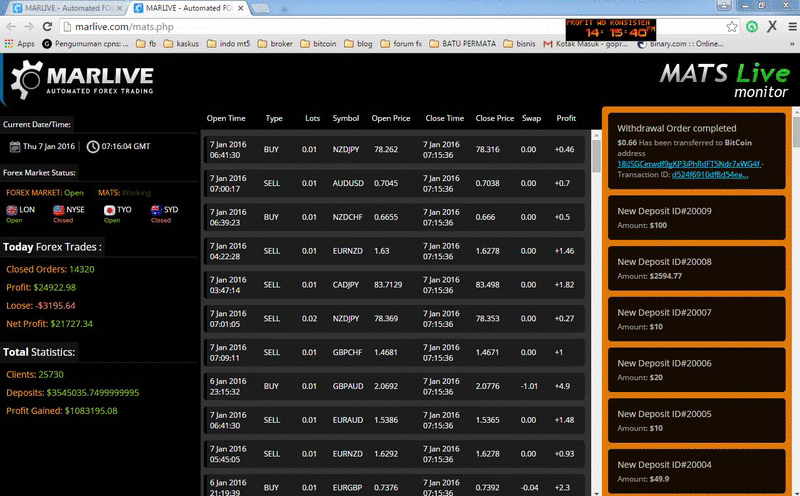Open the Chrome menu icon

[x=787, y=27]
